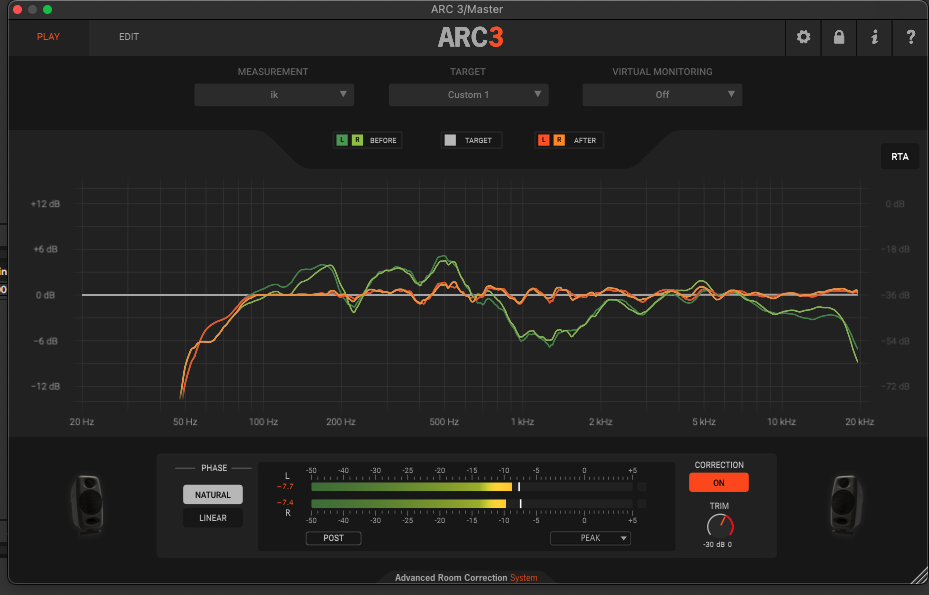Open the Virtual Monitoring dropdown

click(x=662, y=95)
